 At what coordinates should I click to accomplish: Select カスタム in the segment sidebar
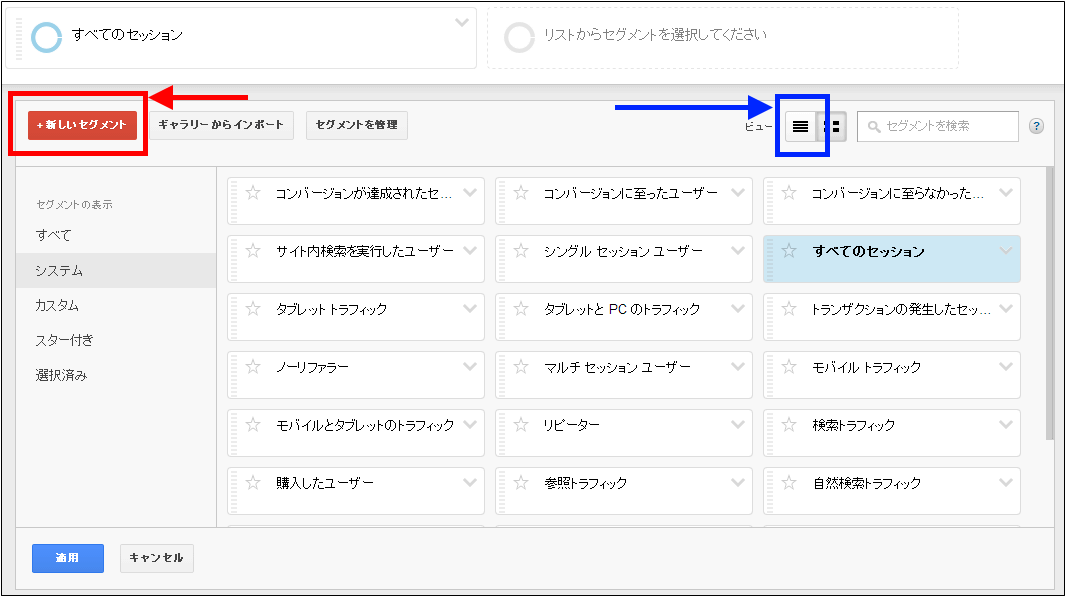[57, 305]
